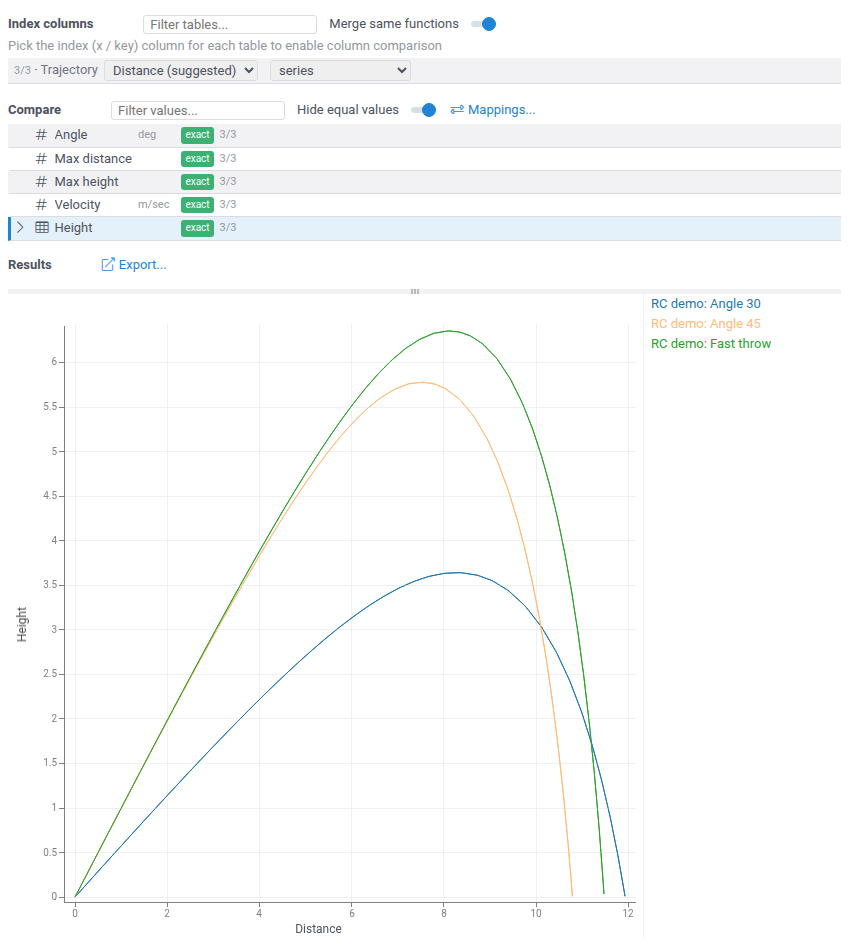Click legend entry RC demo: Angle 30
The width and height of the screenshot is (849, 945).
[706, 304]
